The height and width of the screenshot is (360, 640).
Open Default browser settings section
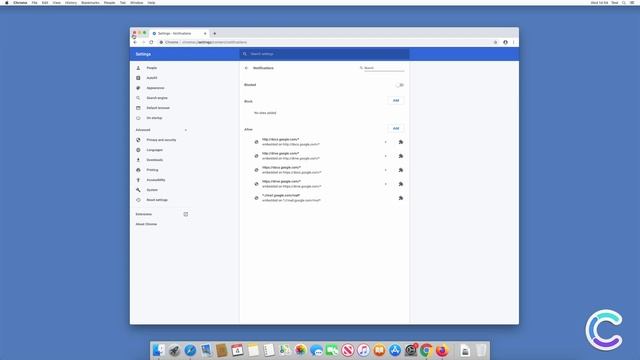pyautogui.click(x=158, y=108)
